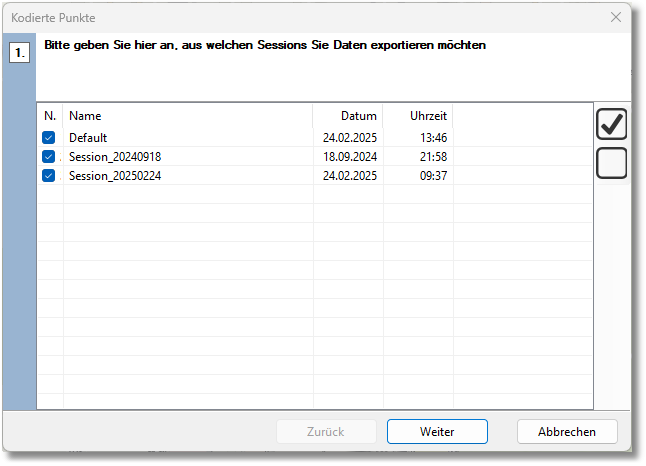Select the Session_20240918 row name
The image size is (646, 466).
click(115, 157)
